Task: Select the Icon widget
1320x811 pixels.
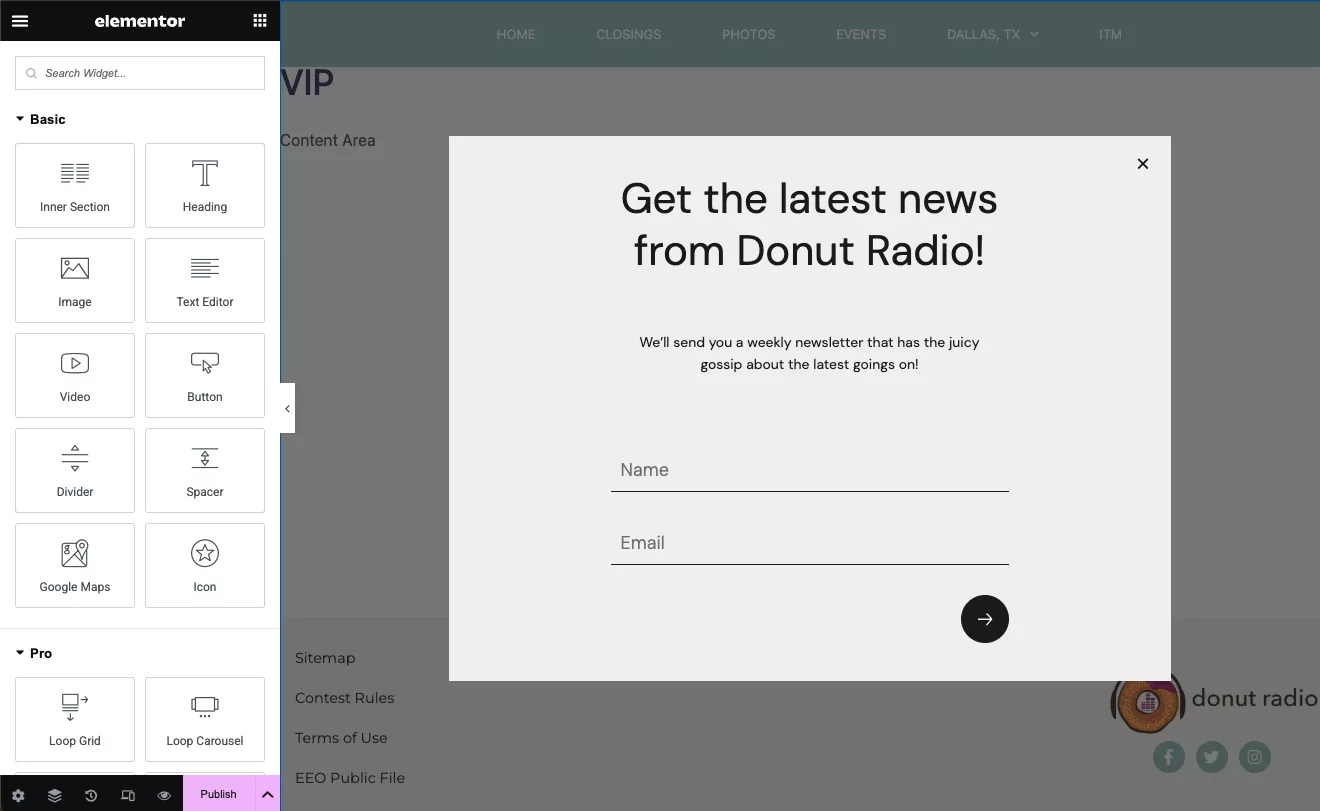Action: [x=205, y=565]
